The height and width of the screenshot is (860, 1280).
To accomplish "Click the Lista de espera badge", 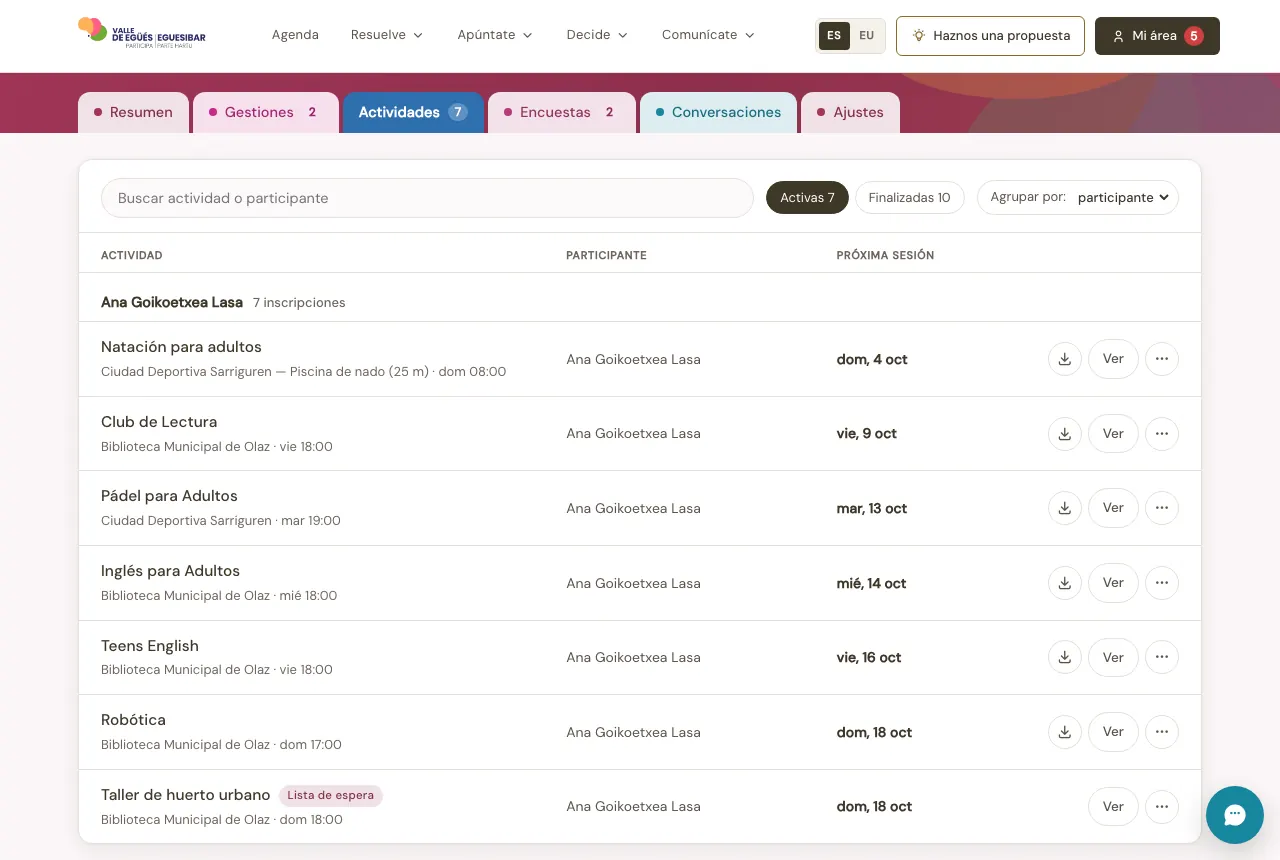I will tap(331, 796).
